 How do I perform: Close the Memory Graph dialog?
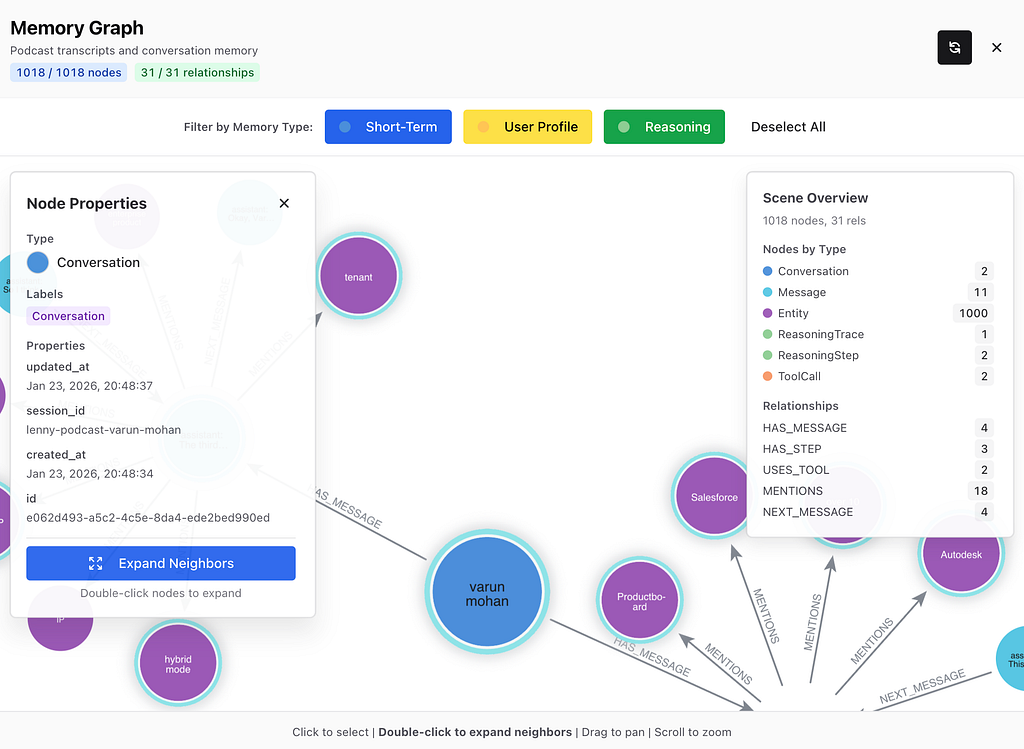(x=996, y=48)
